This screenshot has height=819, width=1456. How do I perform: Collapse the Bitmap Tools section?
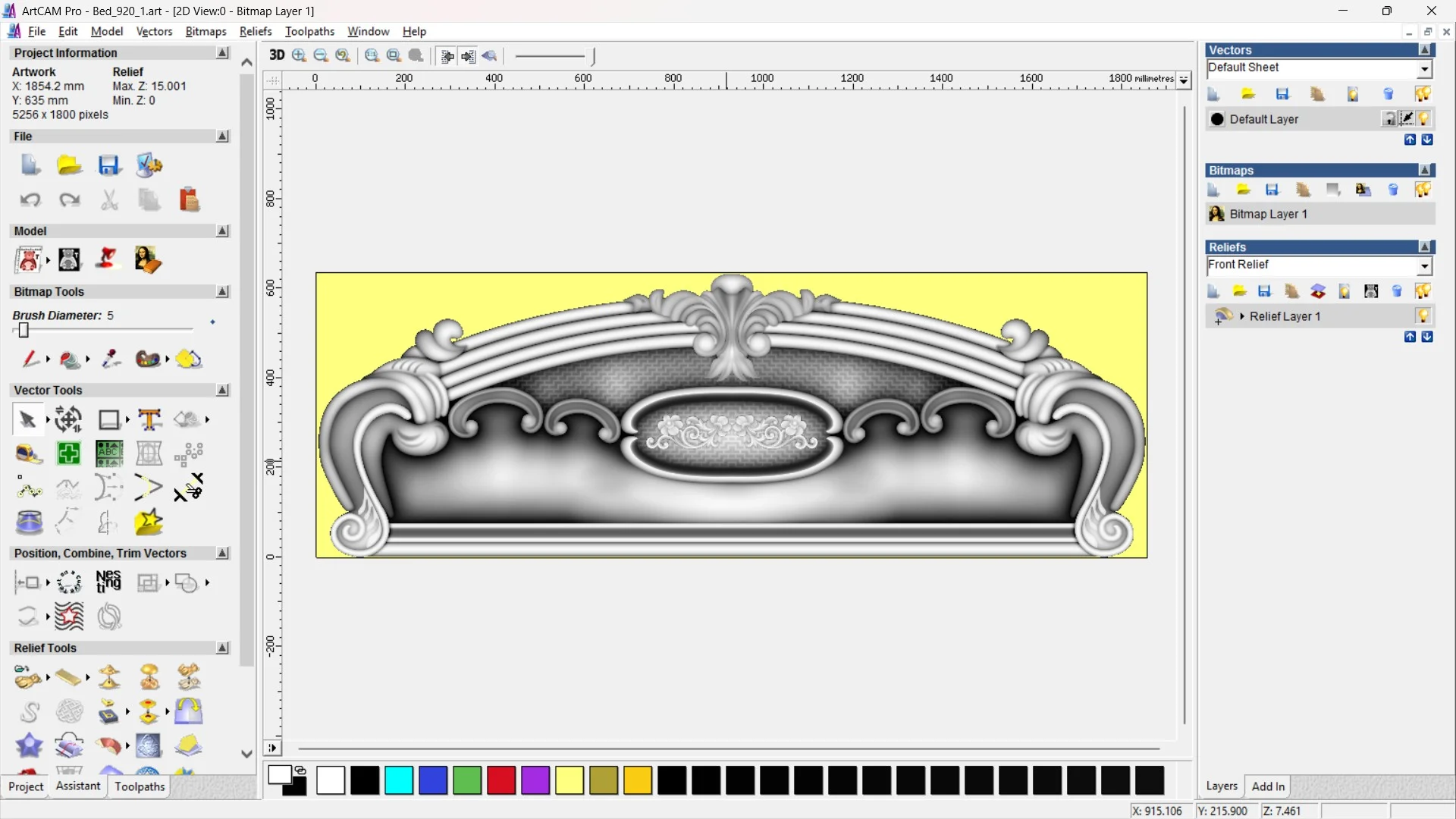(x=222, y=292)
